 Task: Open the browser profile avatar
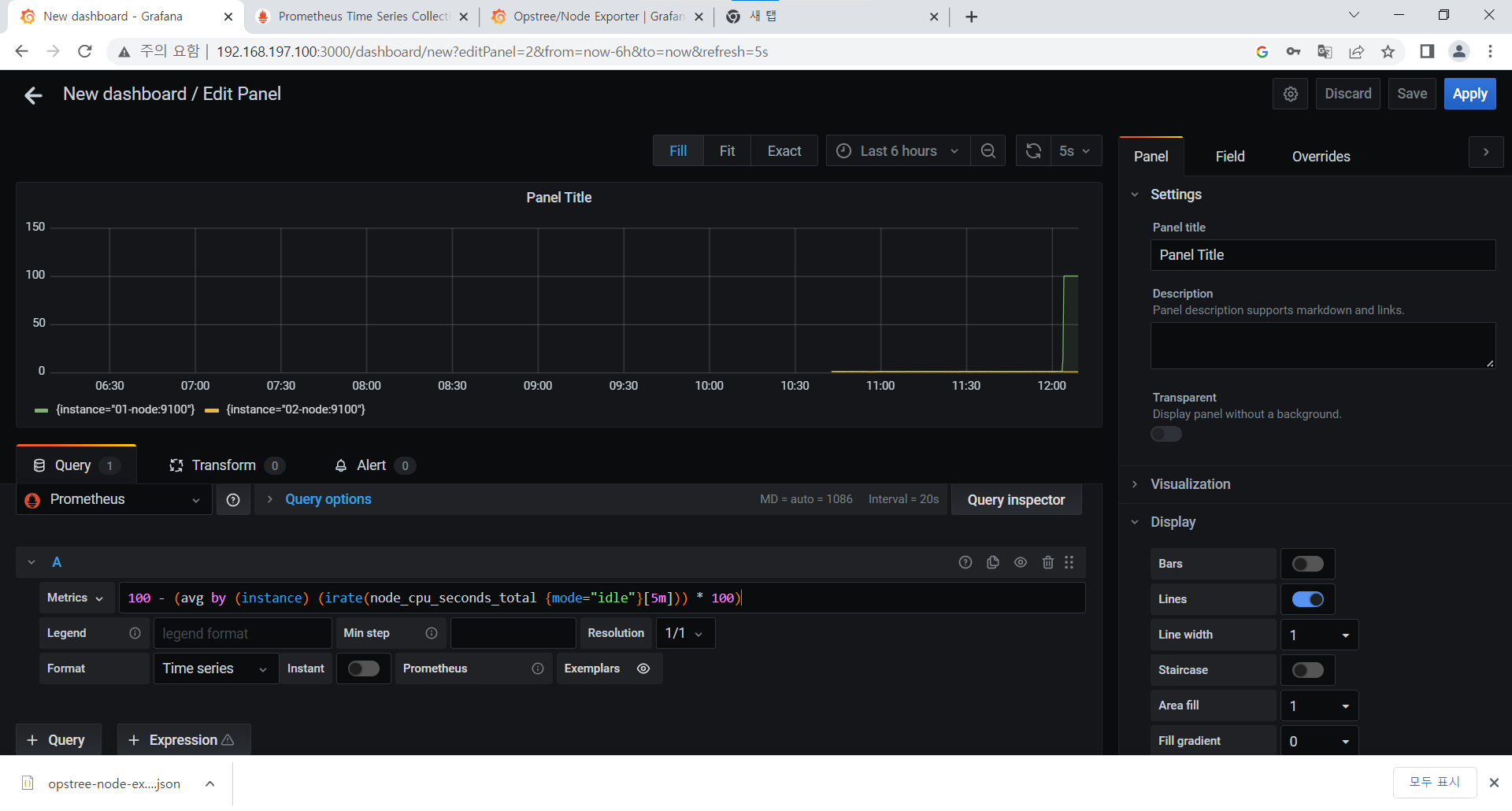(1459, 51)
